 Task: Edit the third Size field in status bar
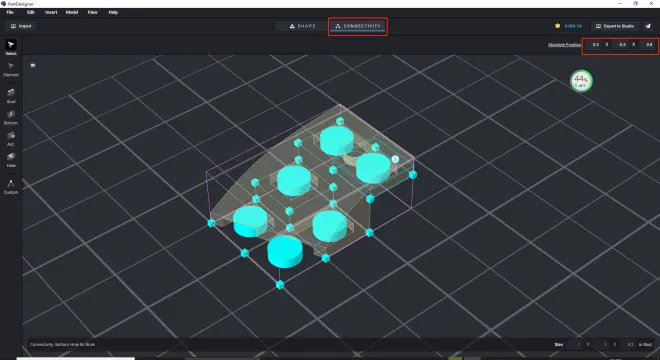(629, 344)
